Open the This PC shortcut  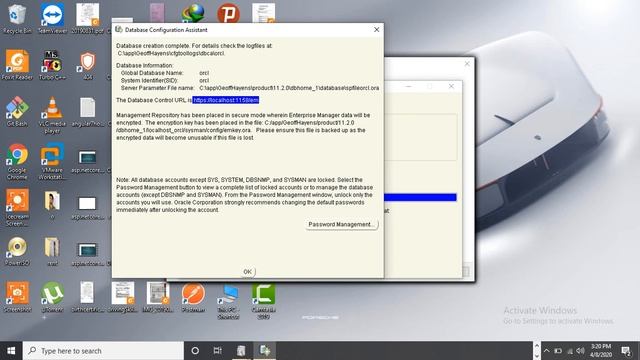pyautogui.click(x=228, y=301)
